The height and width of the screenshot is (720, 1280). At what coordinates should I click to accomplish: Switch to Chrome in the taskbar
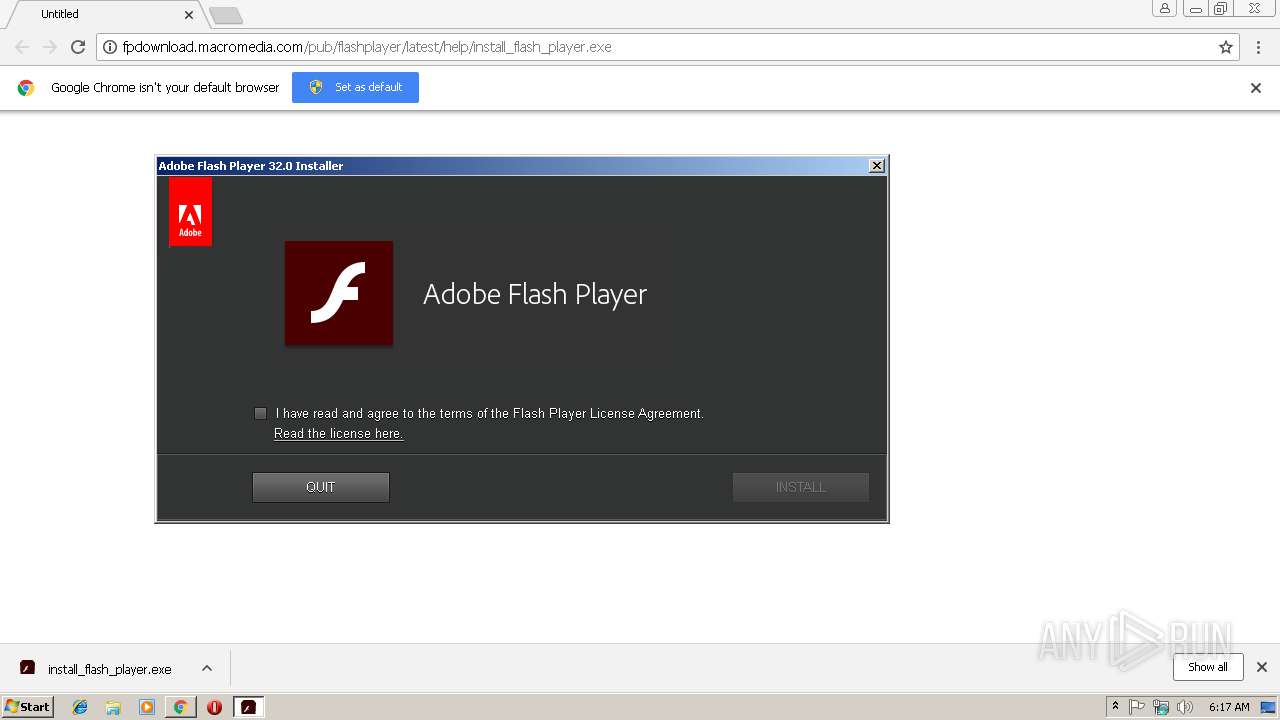(x=180, y=707)
